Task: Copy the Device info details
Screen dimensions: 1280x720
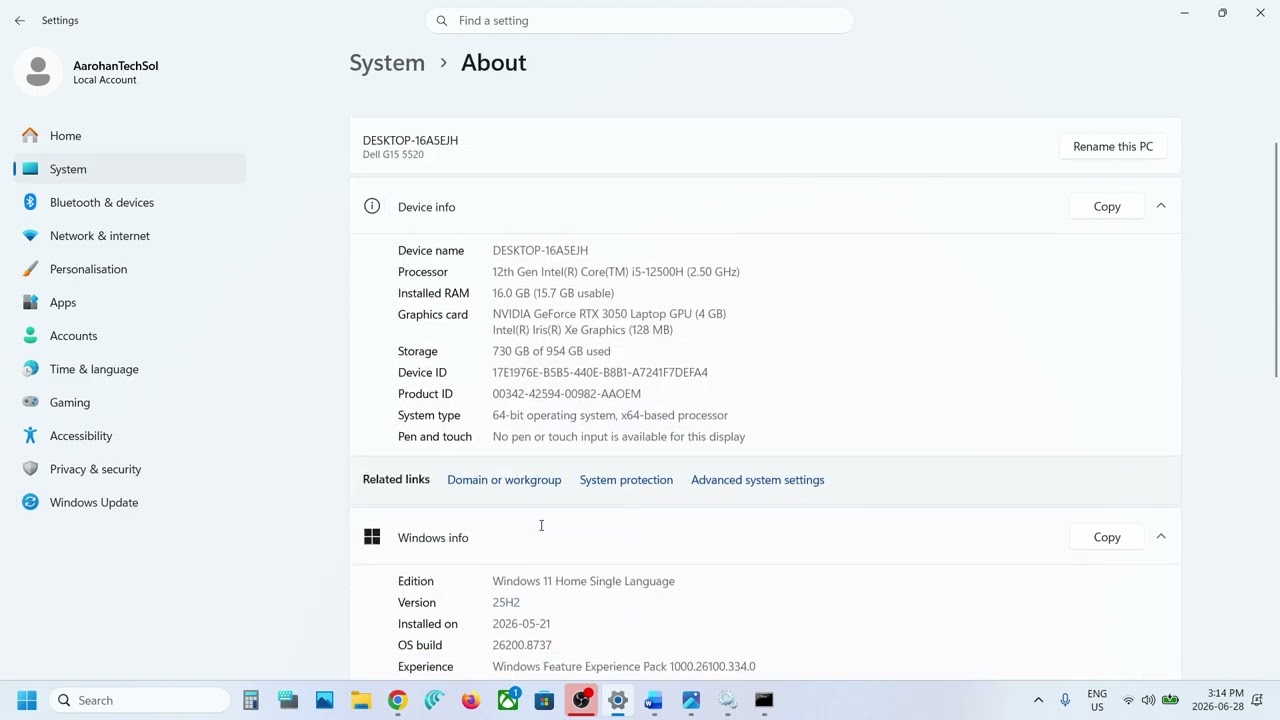Action: point(1107,206)
